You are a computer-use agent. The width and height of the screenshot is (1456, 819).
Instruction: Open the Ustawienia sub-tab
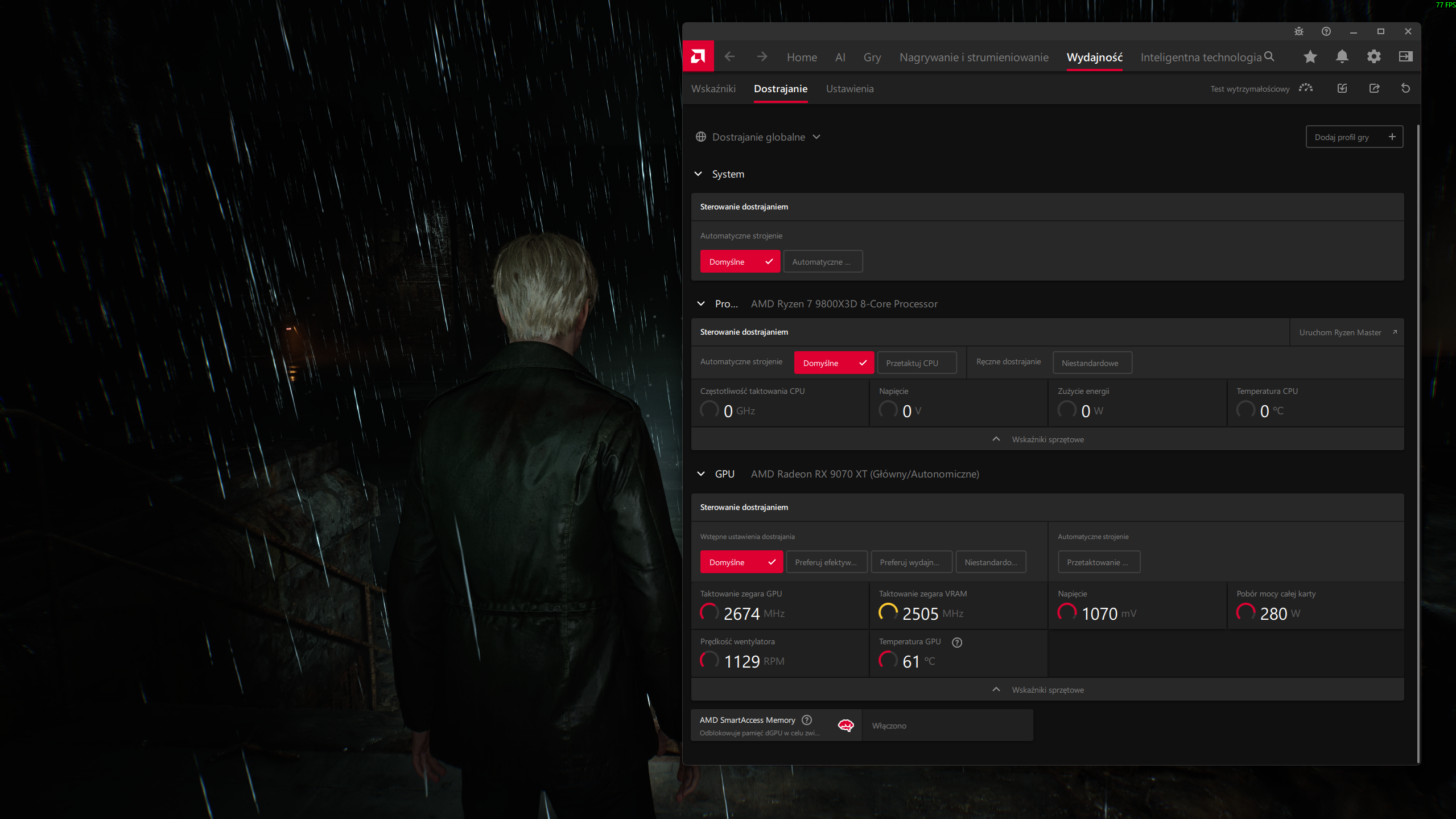click(850, 89)
